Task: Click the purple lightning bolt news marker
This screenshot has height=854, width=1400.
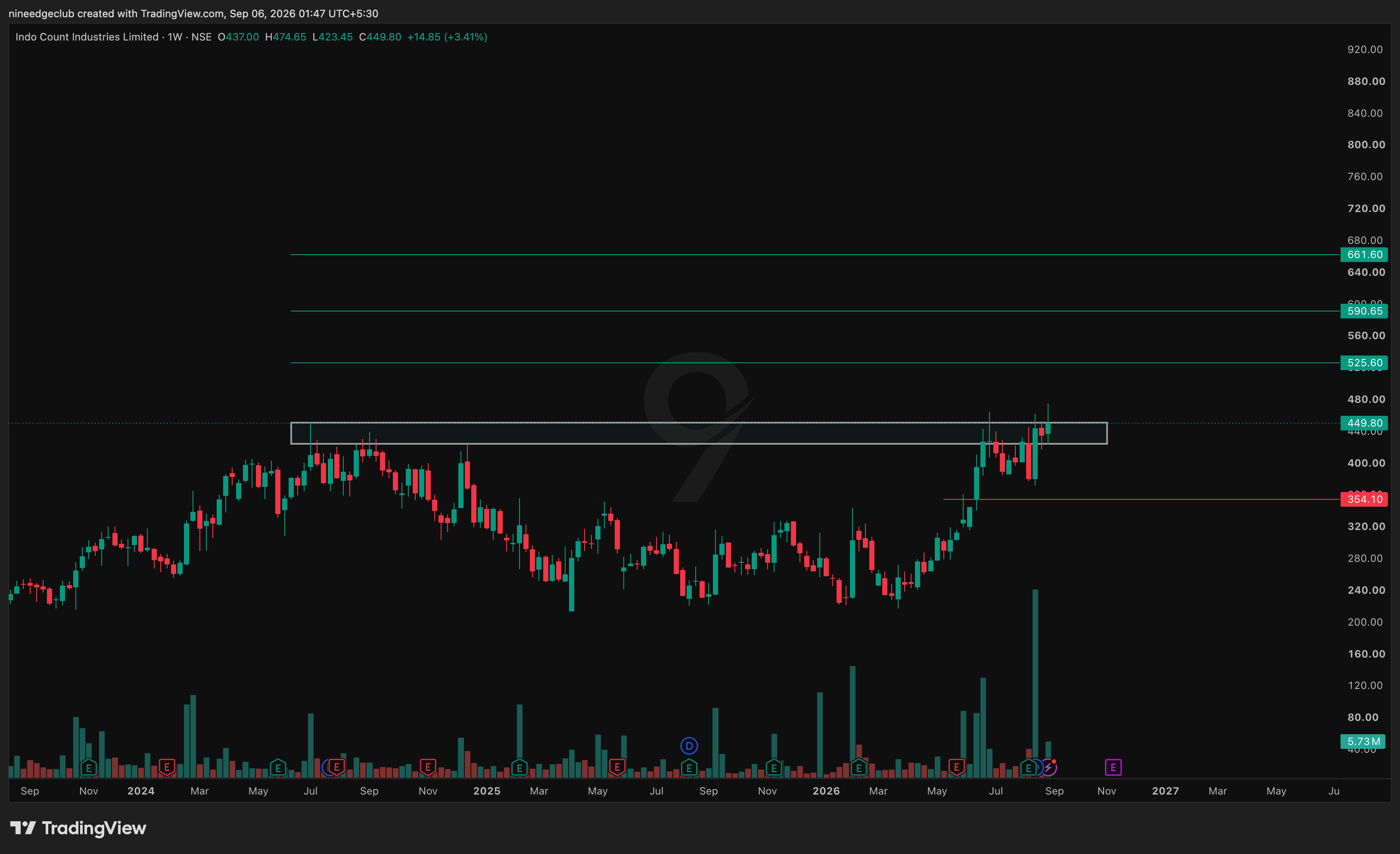Action: [x=1049, y=768]
